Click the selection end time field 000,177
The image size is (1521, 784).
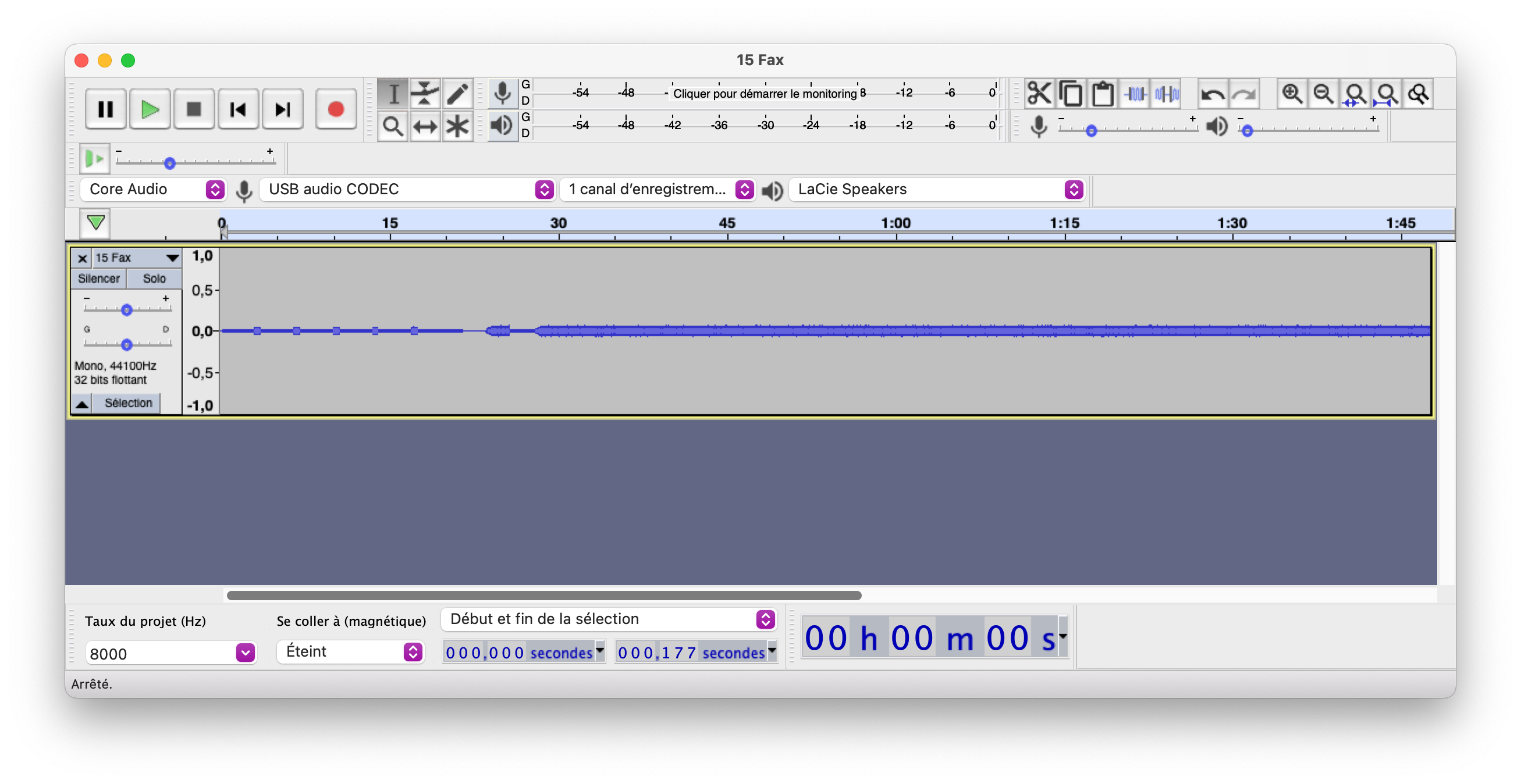coord(691,653)
